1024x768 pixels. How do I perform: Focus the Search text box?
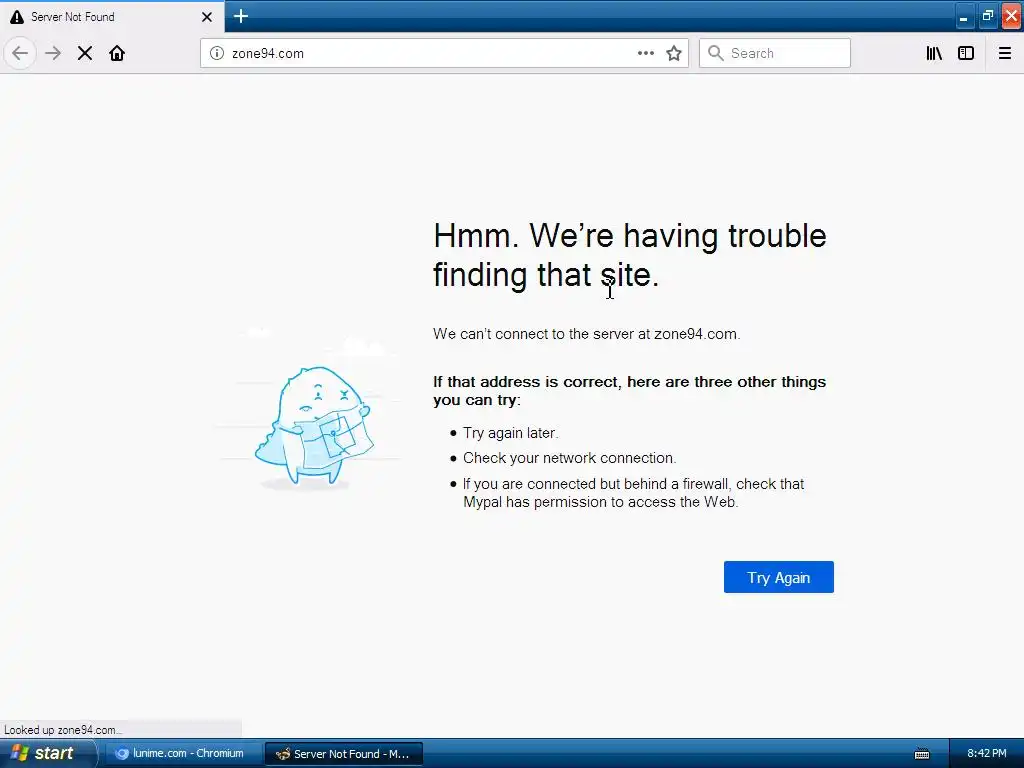(x=775, y=53)
